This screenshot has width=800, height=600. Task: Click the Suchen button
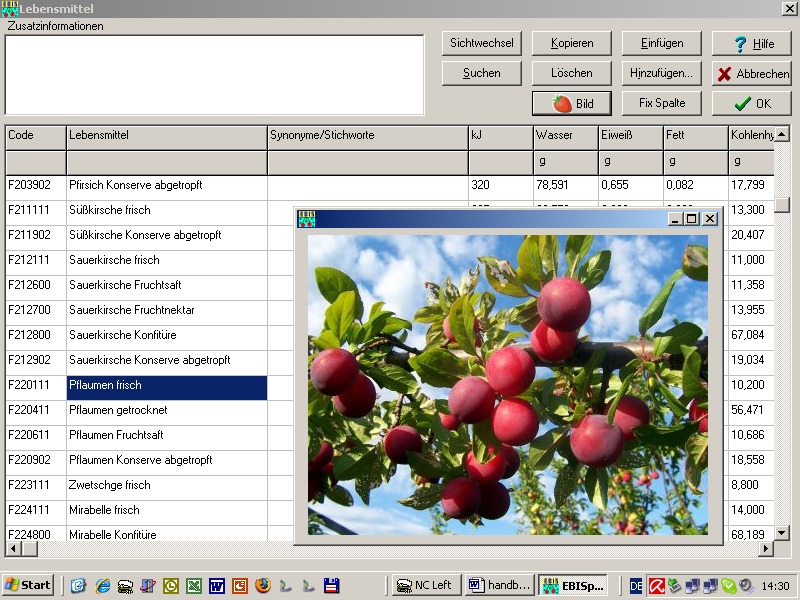482,73
